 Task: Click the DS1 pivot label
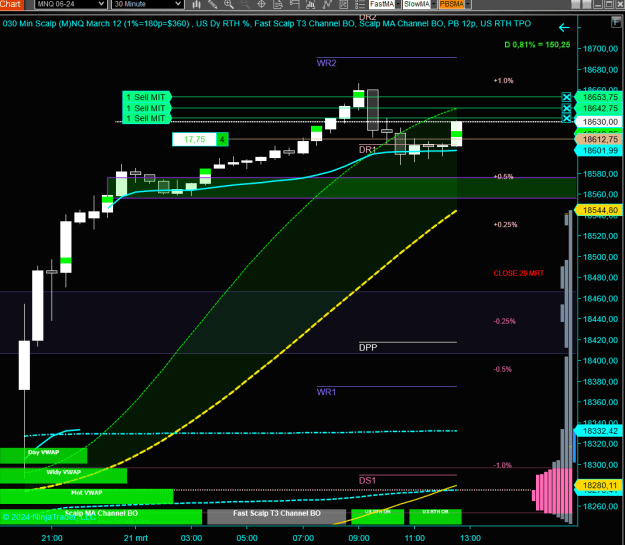click(368, 480)
